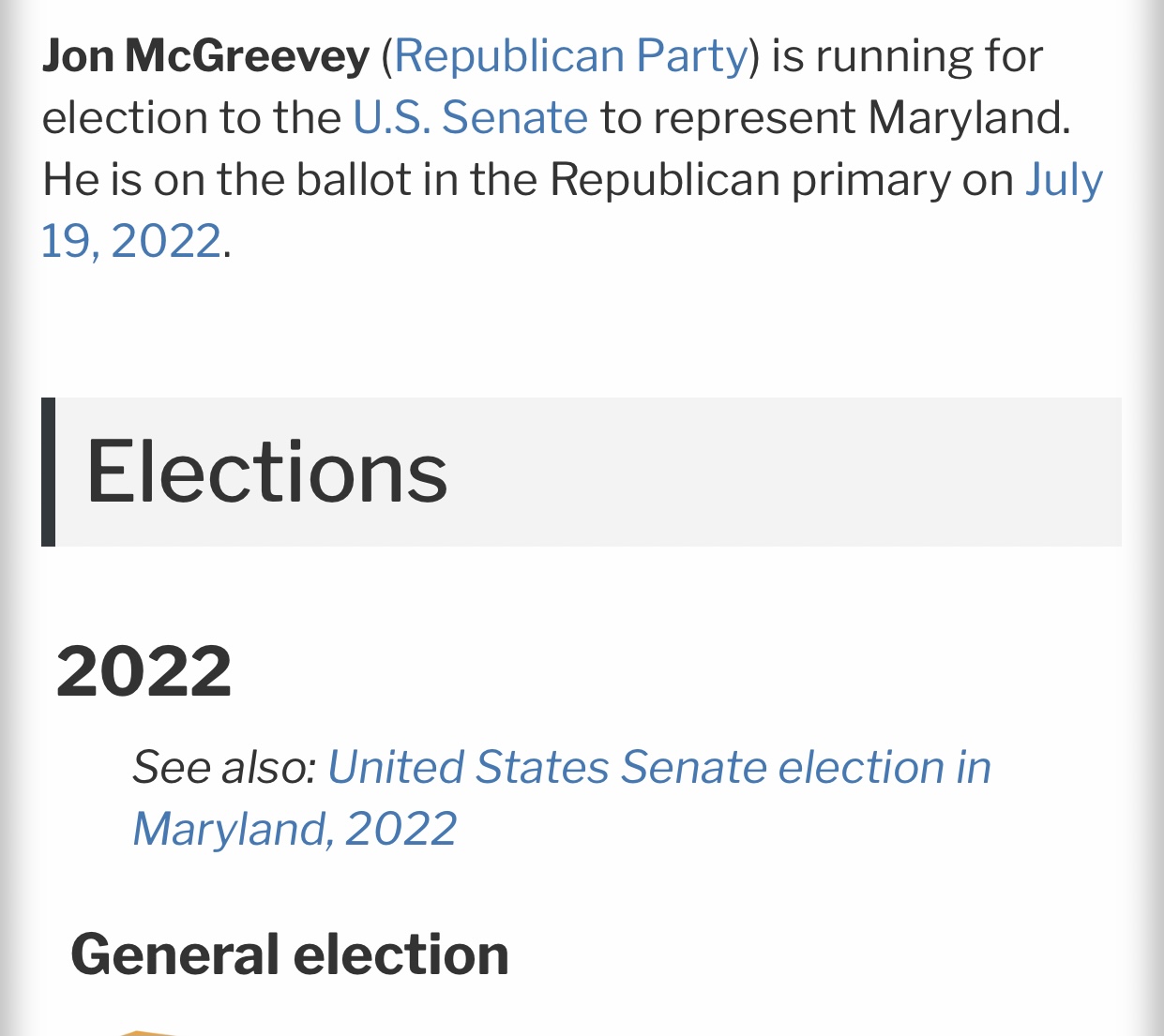Follow the U.S. Senate link
1164x1036 pixels.
point(470,118)
